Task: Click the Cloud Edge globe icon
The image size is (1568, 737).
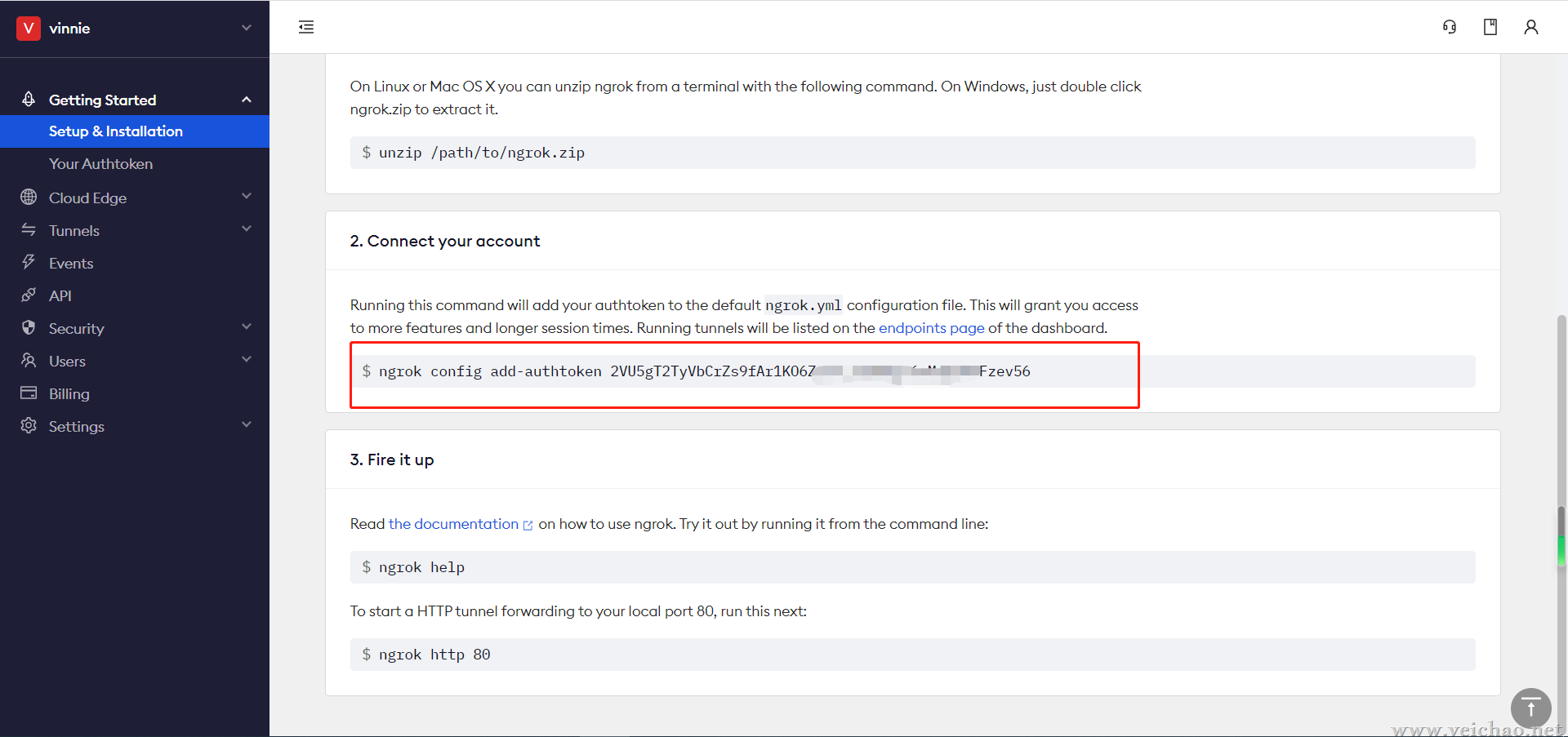Action: (29, 197)
